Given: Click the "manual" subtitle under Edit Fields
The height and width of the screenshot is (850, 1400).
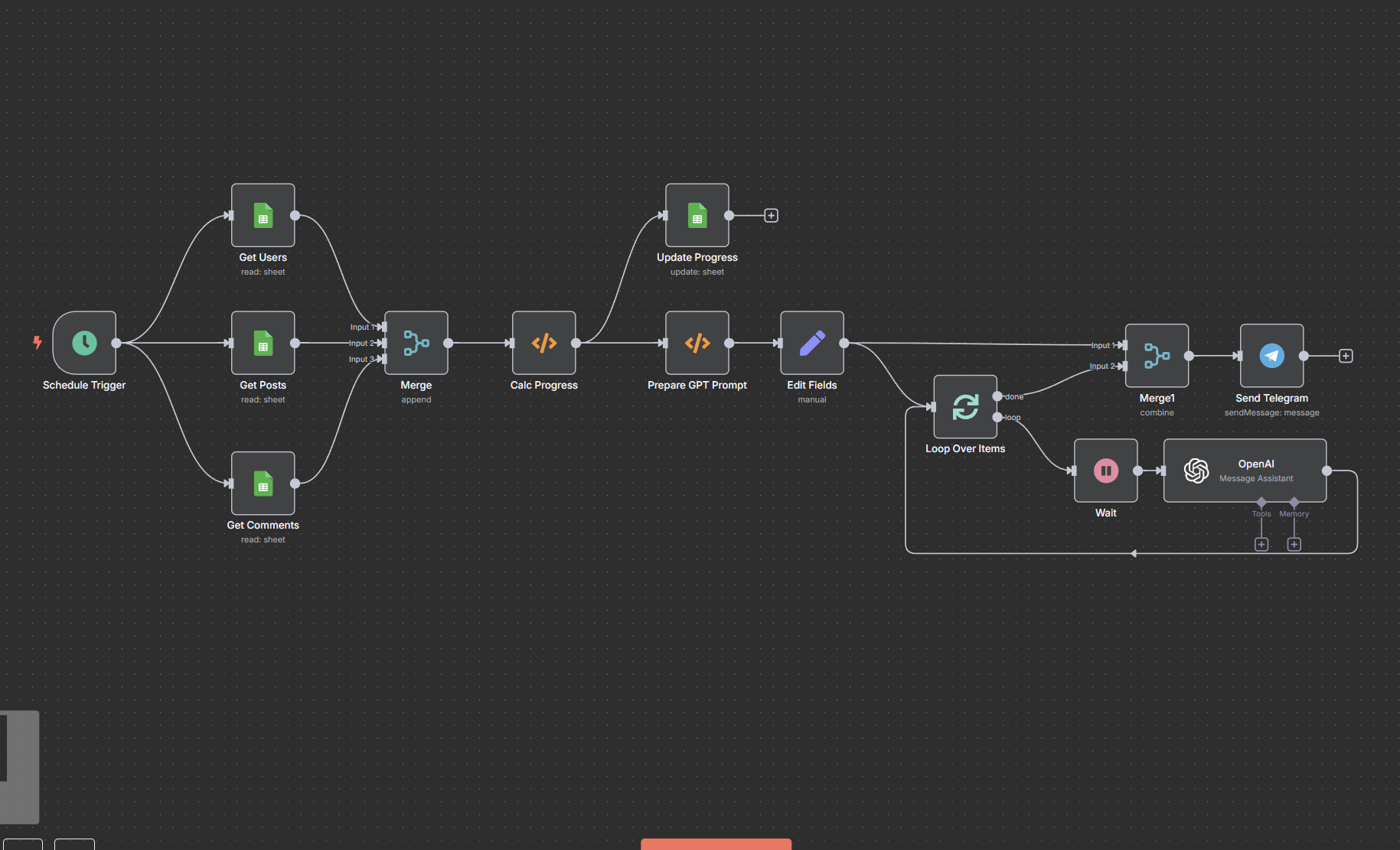Looking at the screenshot, I should [x=812, y=400].
